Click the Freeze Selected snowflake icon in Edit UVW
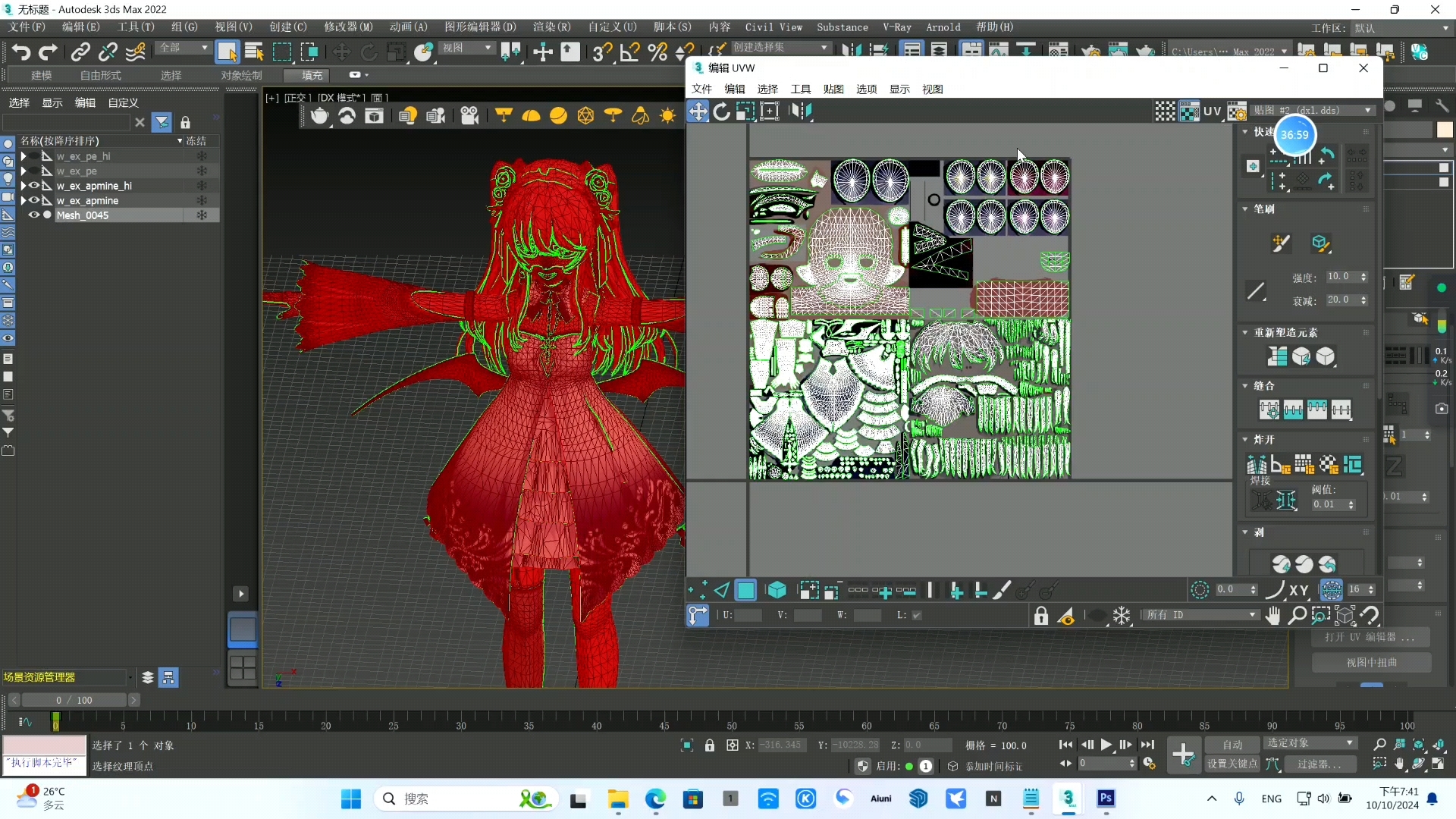This screenshot has width=1456, height=819. pos(1122,615)
